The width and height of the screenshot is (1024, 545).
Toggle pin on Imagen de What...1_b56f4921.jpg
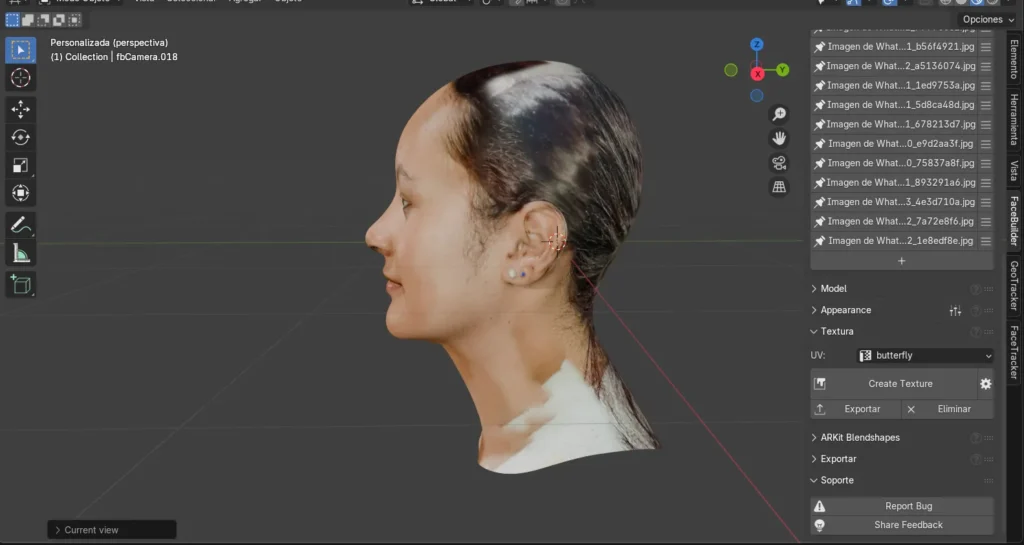pos(820,47)
